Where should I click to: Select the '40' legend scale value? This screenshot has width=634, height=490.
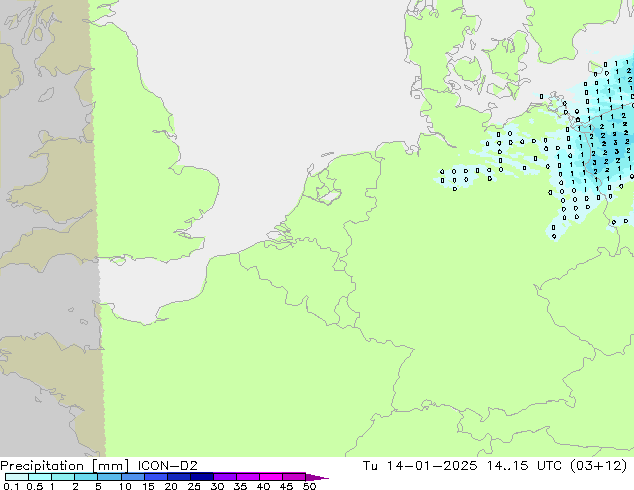tap(263, 486)
